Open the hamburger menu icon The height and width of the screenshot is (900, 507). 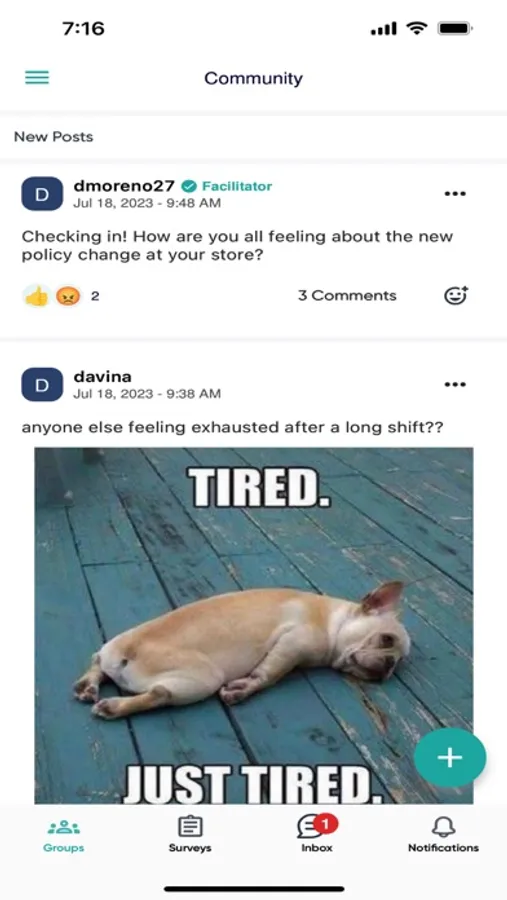(37, 77)
